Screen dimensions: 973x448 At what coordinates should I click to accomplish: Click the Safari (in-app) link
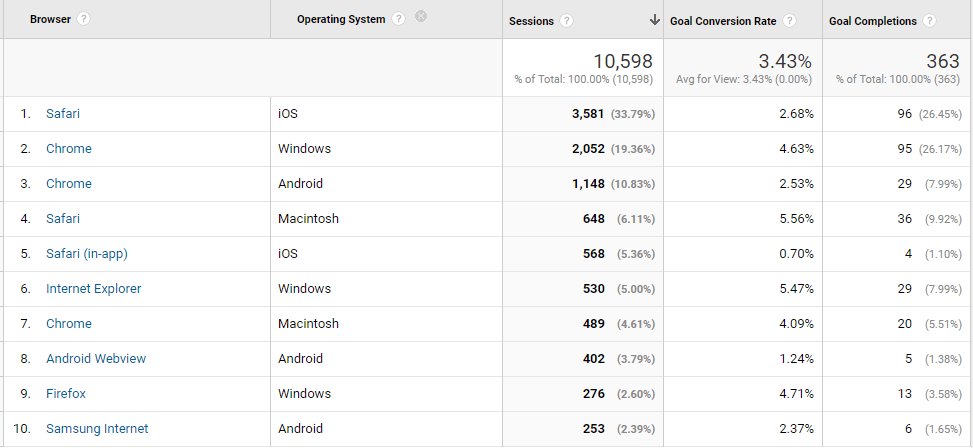tap(87, 254)
